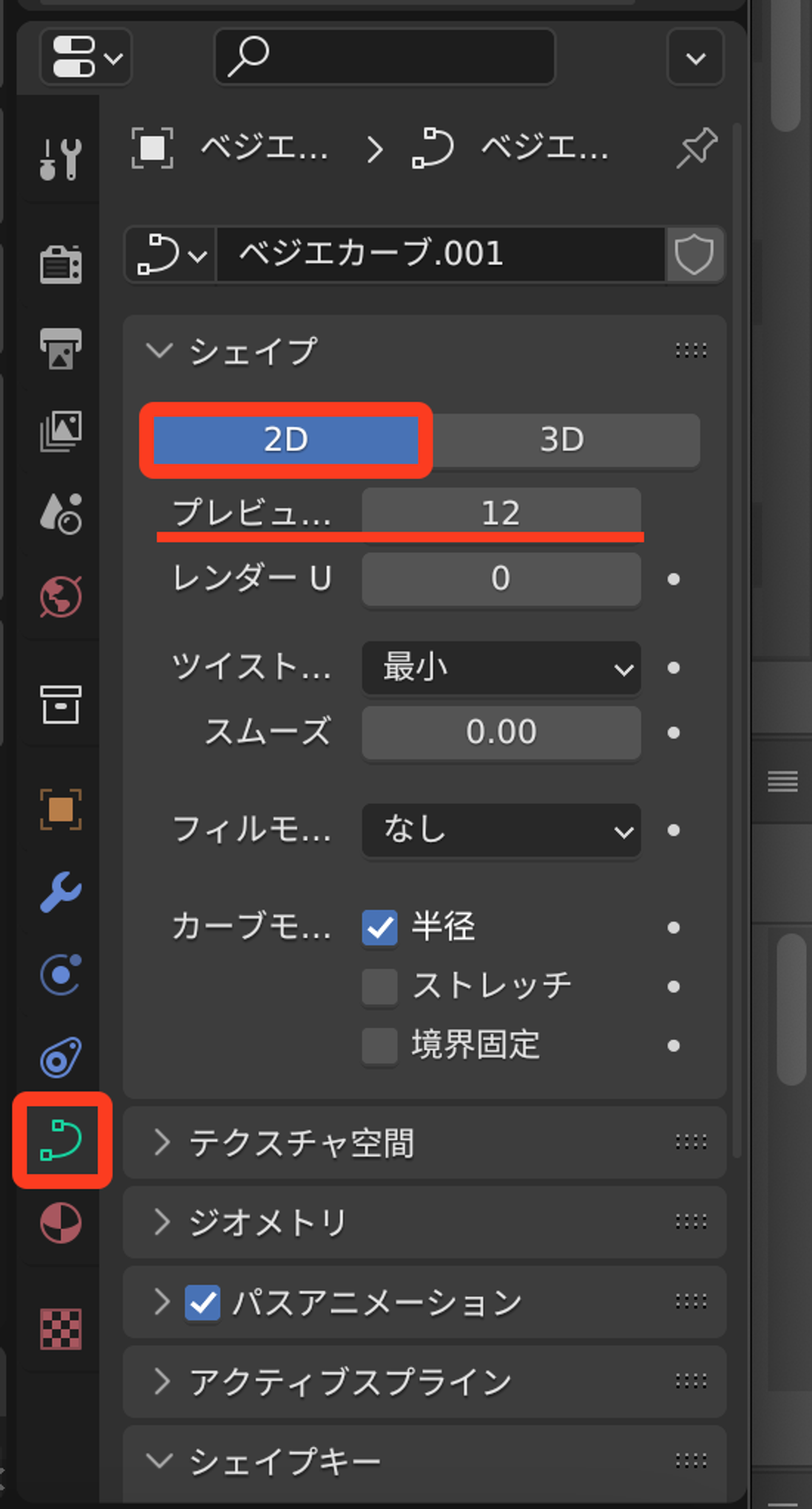Open the Render properties tab
This screenshot has width=812, height=1509.
[x=61, y=264]
